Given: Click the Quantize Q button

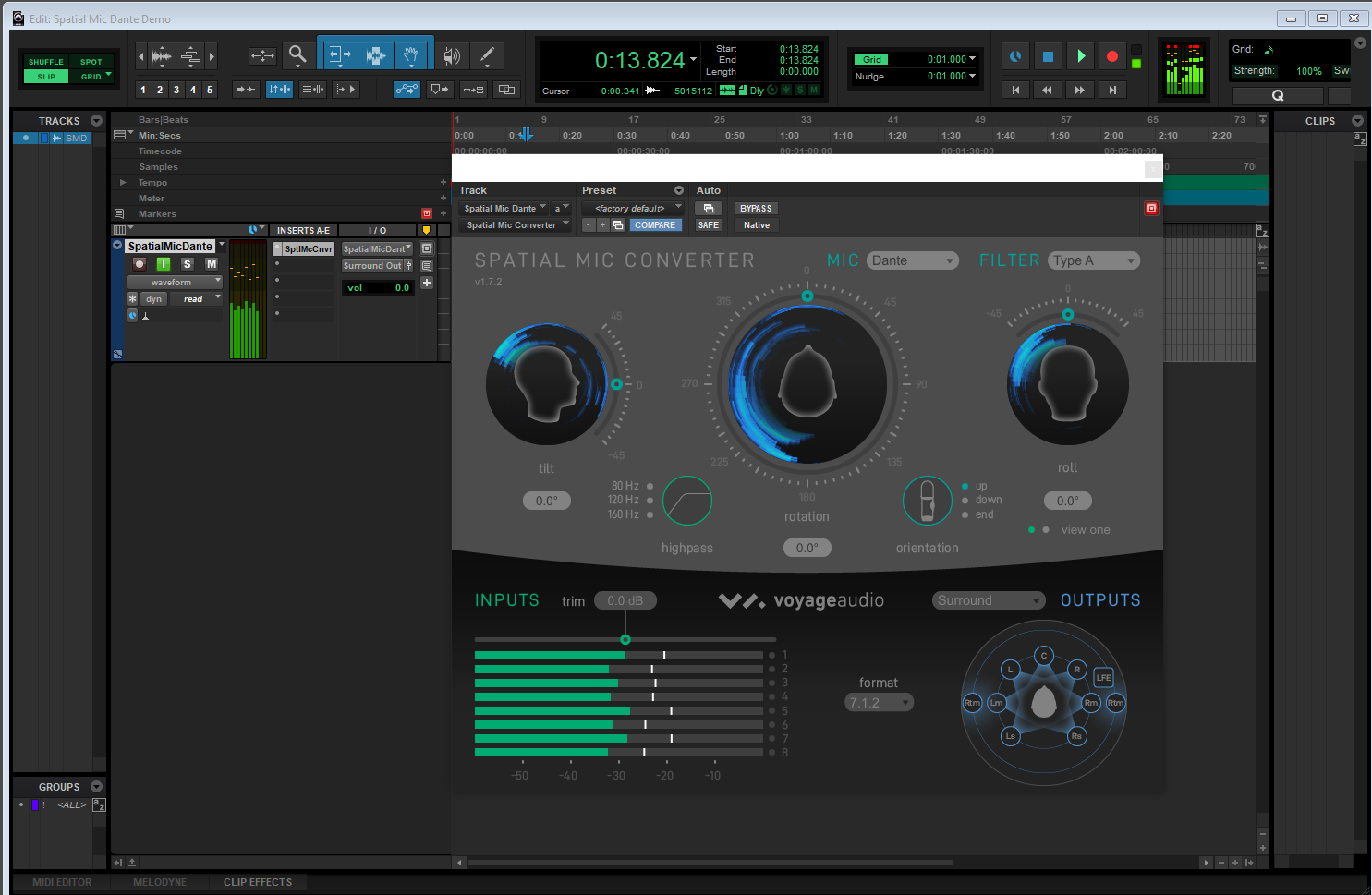Looking at the screenshot, I should tap(1278, 95).
